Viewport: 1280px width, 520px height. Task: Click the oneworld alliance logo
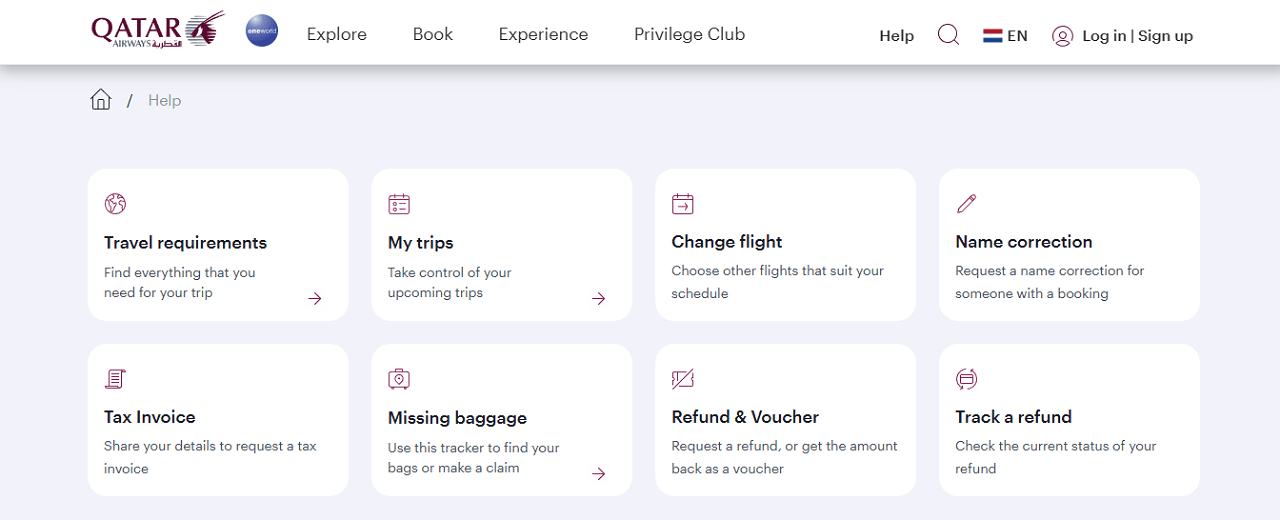coord(262,31)
